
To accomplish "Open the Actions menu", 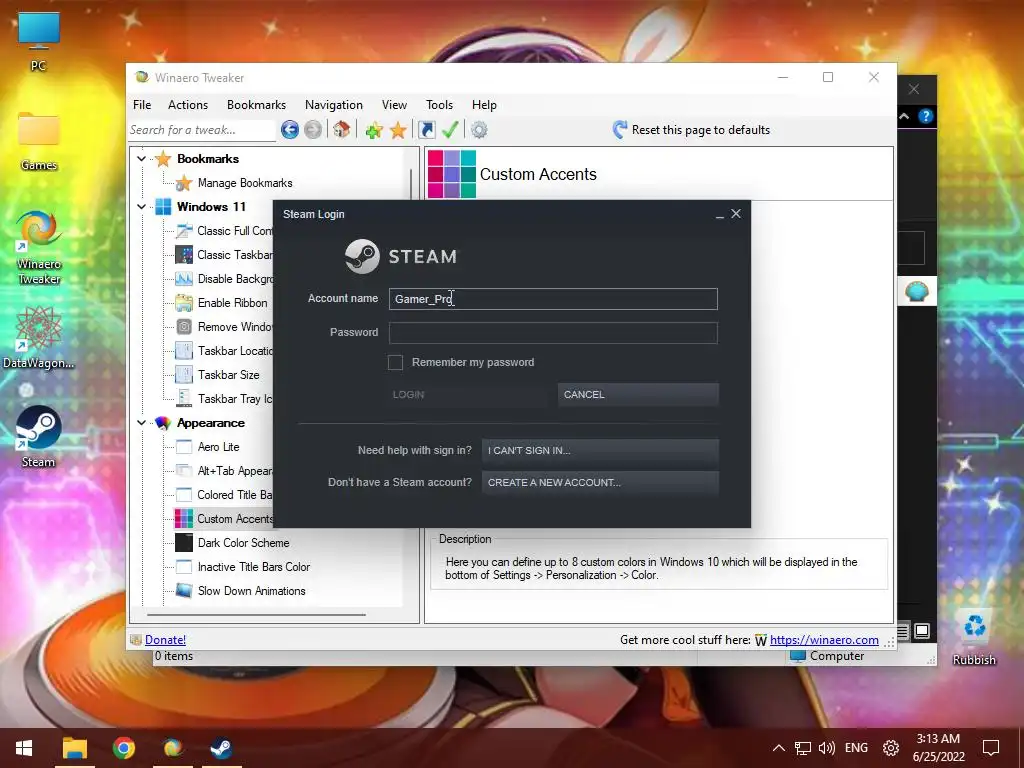I will 188,104.
